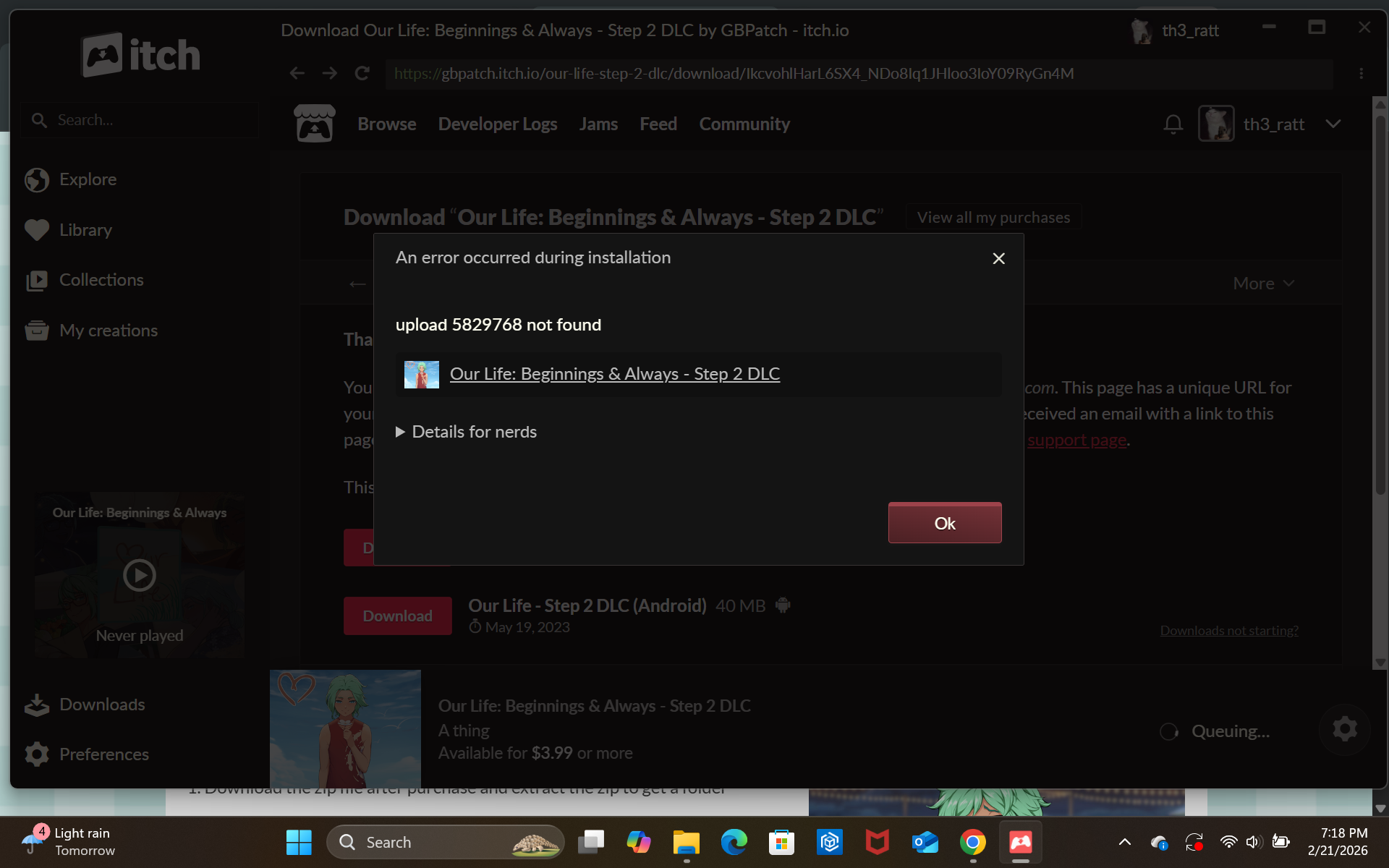
Task: Reload the page with refresh icon
Action: [362, 73]
